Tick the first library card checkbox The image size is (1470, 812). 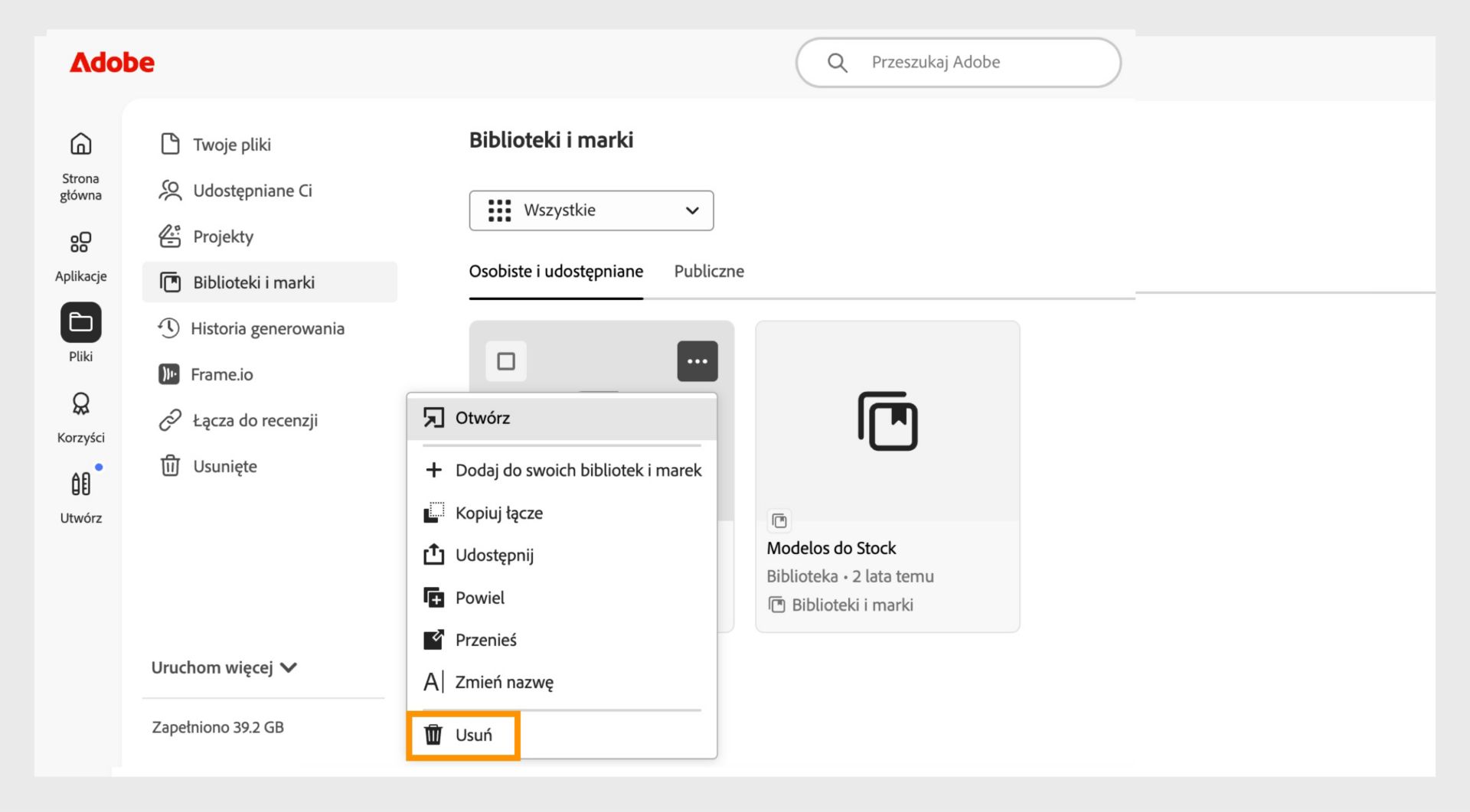pyautogui.click(x=506, y=361)
